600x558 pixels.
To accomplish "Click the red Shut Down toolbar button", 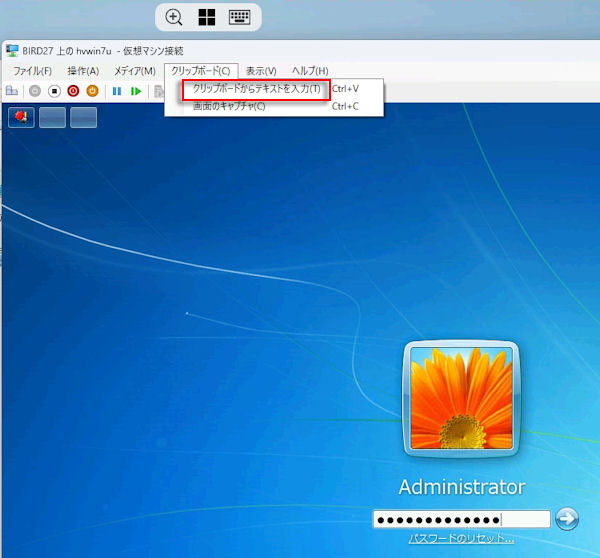I will pos(73,91).
